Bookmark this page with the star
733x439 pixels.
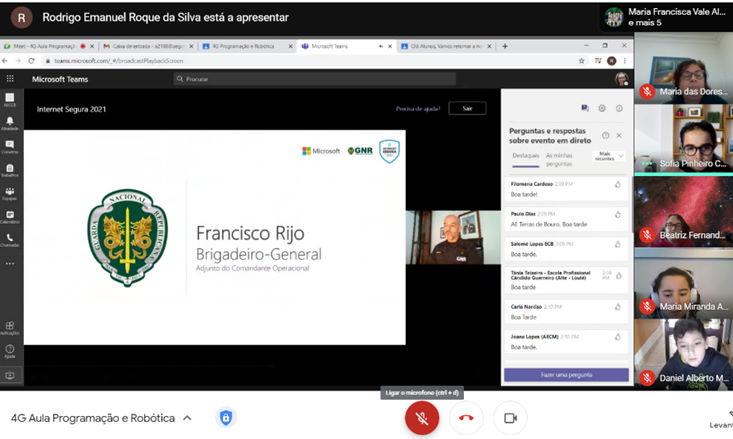click(582, 61)
